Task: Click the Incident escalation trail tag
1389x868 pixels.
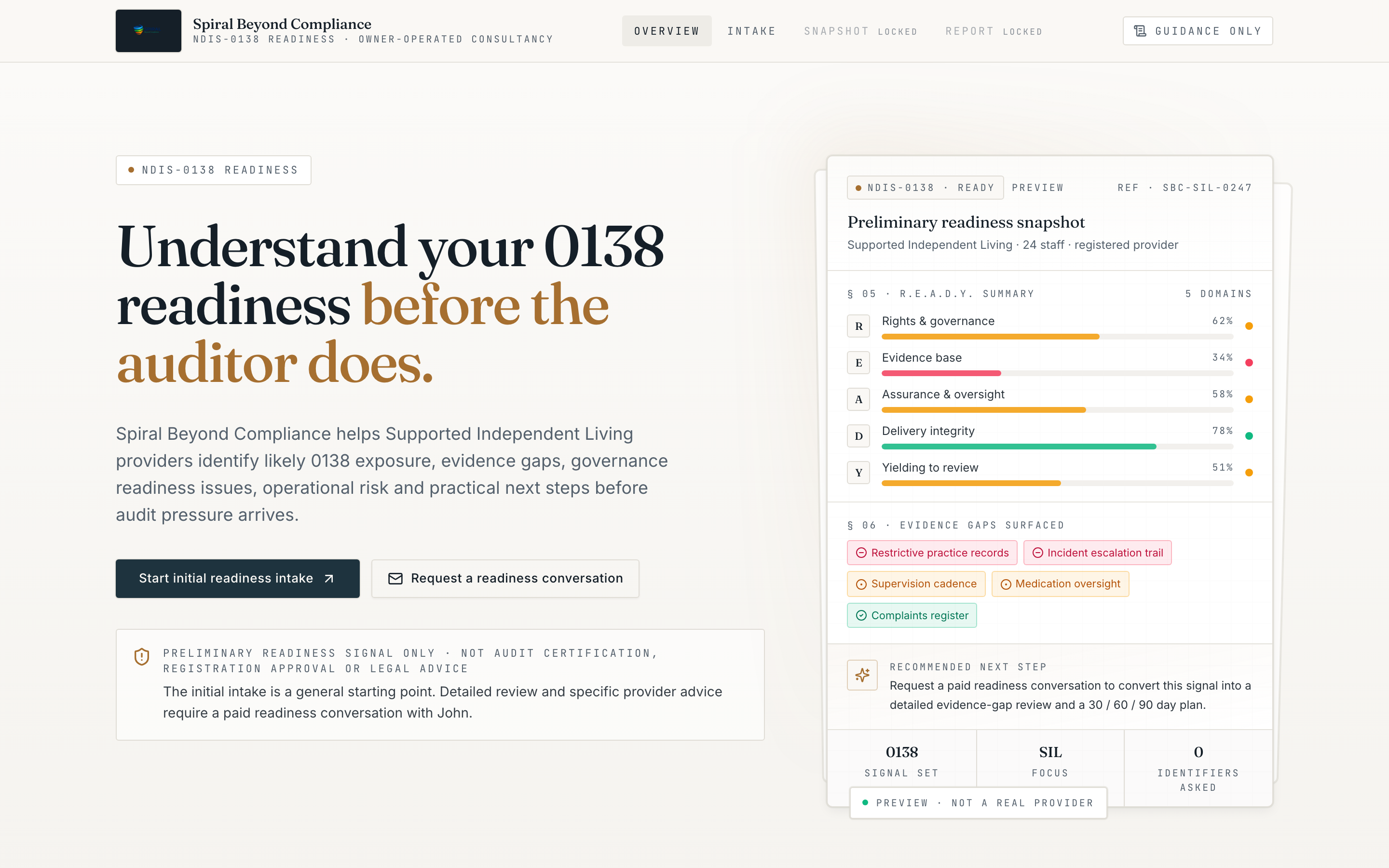Action: pos(1097,553)
